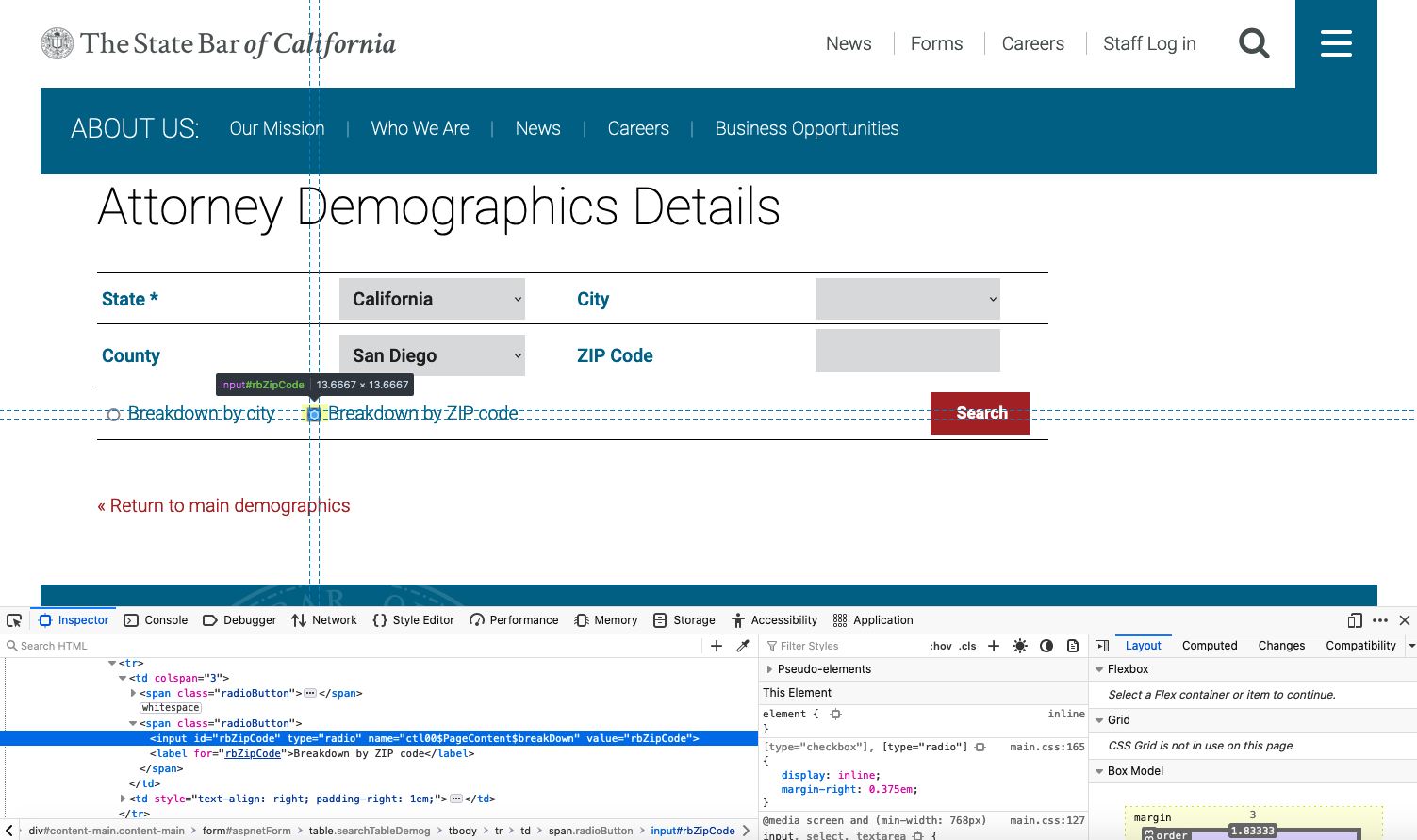Viewport: 1417px width, 840px height.
Task: Select table.searchTableDemog breadcrumb
Action: (369, 831)
